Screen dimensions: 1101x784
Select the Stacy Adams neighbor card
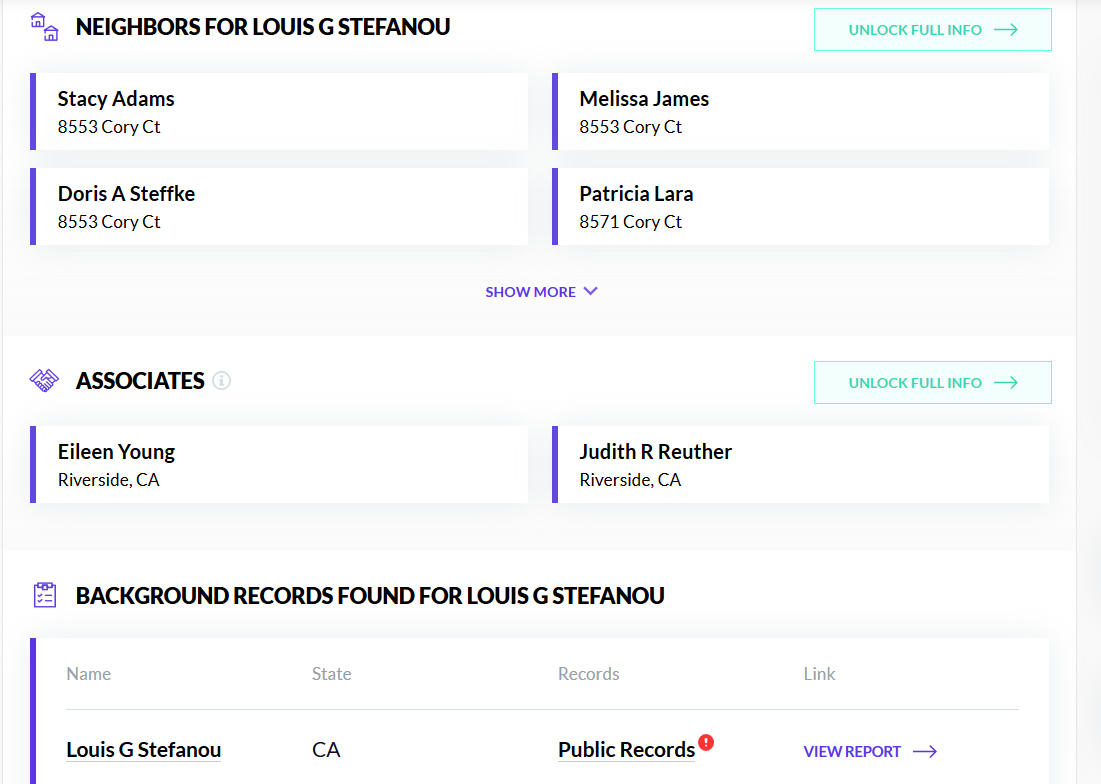point(280,111)
